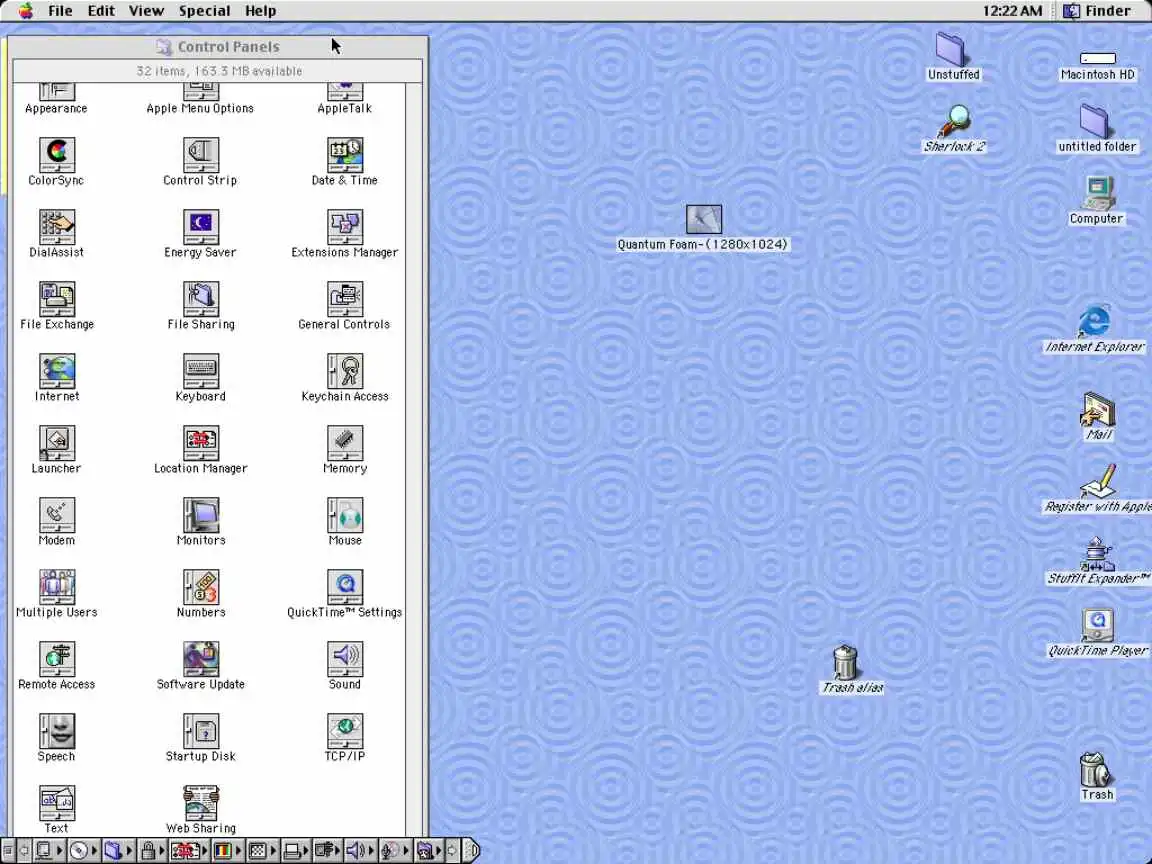Select the Software Update icon
Image resolution: width=1152 pixels, height=864 pixels.
tap(201, 659)
